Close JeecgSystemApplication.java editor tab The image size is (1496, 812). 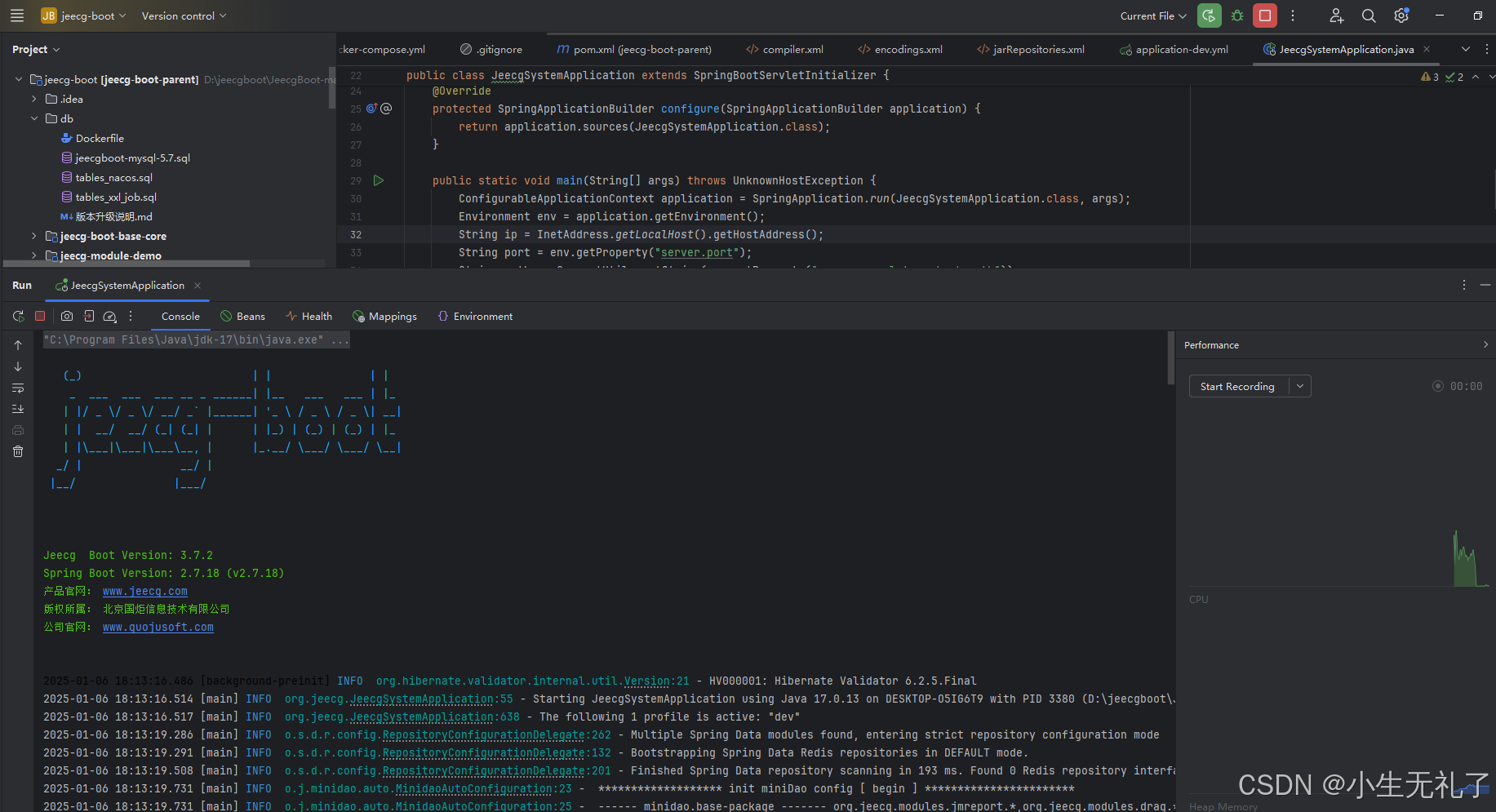coord(1427,49)
